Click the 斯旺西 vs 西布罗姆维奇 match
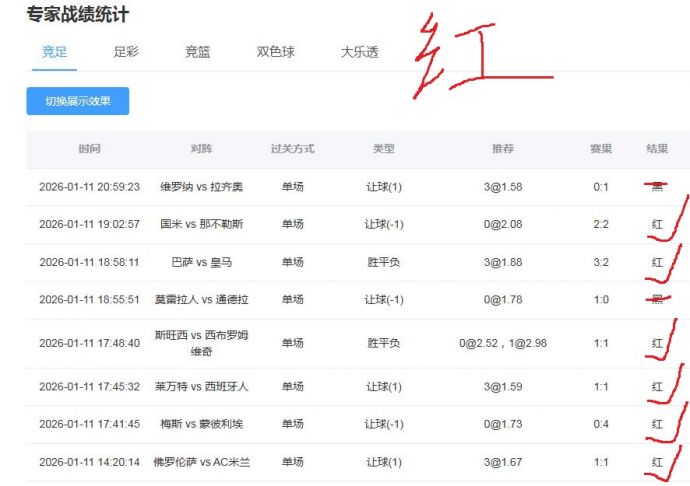This screenshot has width=690, height=486. 200,343
